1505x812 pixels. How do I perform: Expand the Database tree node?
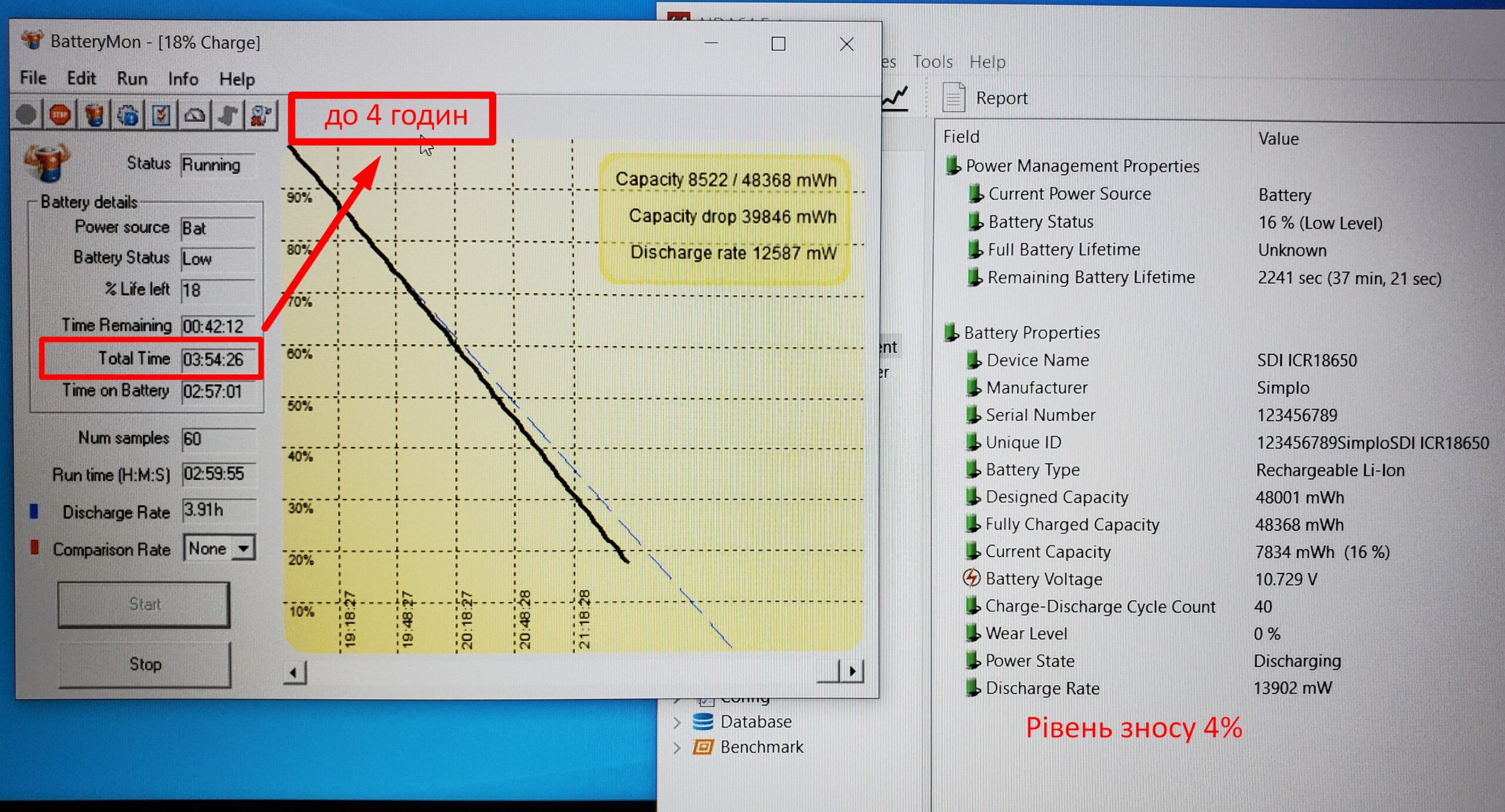pyautogui.click(x=677, y=722)
